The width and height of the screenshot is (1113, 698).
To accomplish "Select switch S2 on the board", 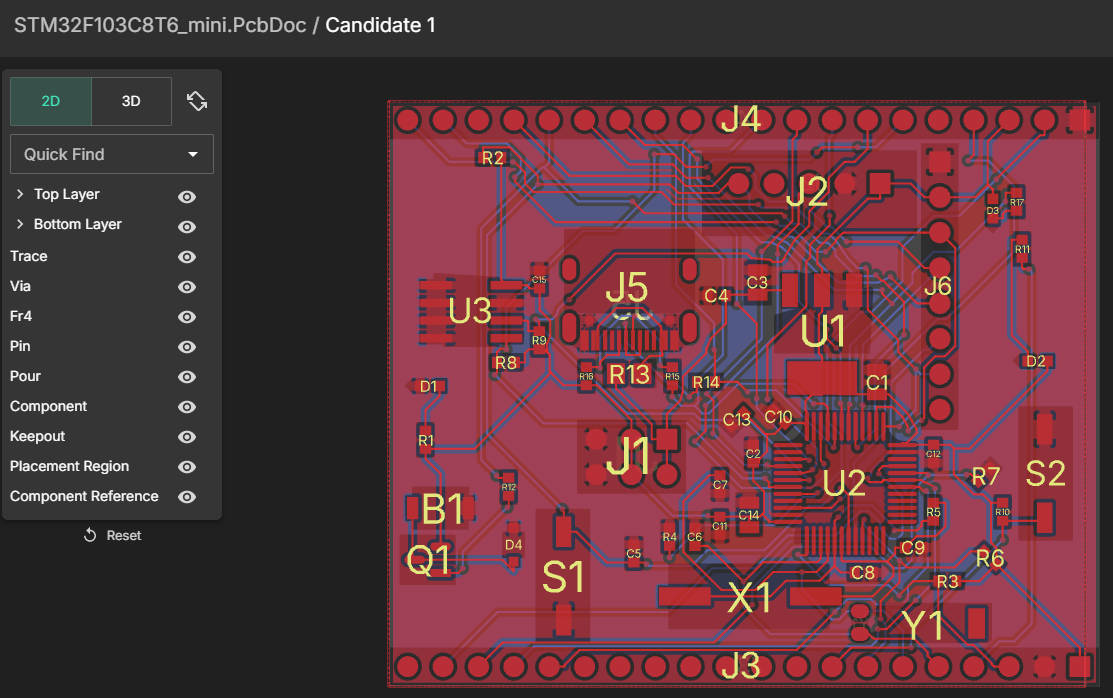I will click(x=1046, y=474).
